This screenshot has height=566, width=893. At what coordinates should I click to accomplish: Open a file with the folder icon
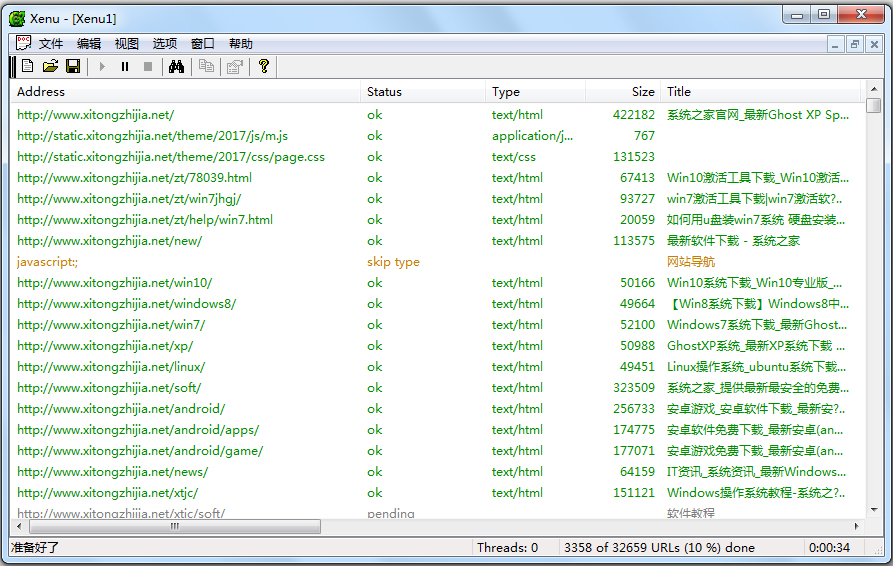click(x=50, y=66)
